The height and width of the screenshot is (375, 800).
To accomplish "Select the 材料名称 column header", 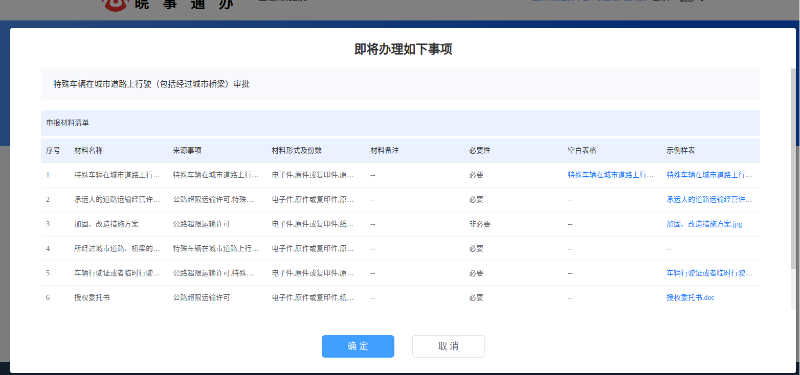I will tap(88, 151).
